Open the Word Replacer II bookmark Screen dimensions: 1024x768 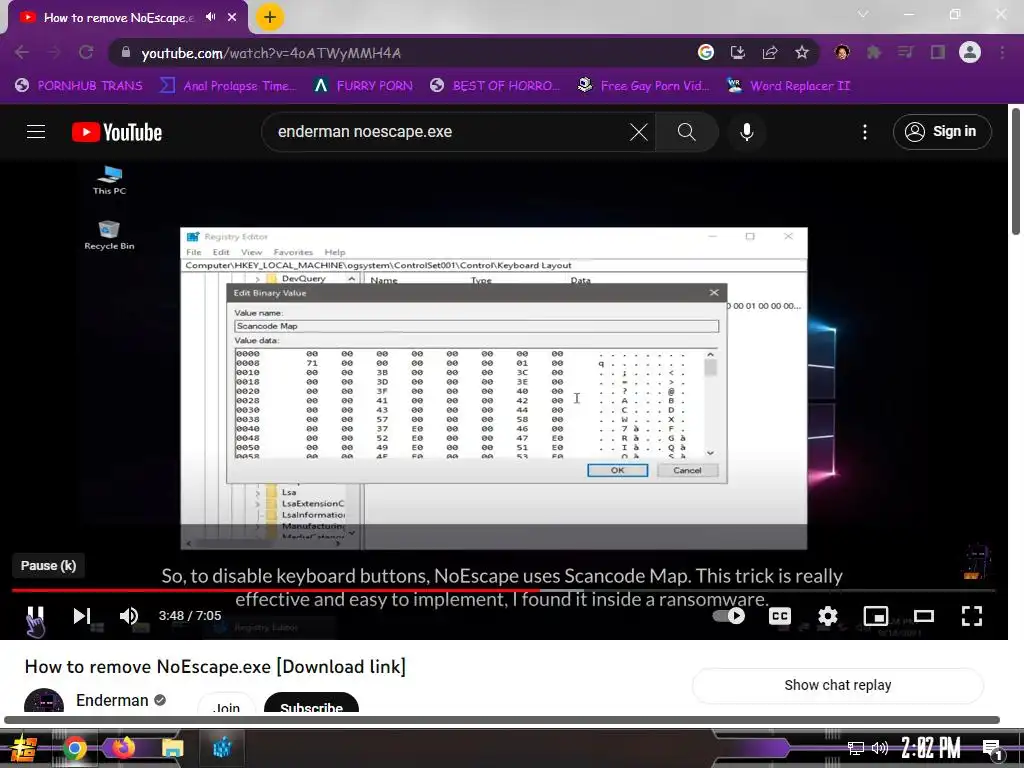click(789, 86)
